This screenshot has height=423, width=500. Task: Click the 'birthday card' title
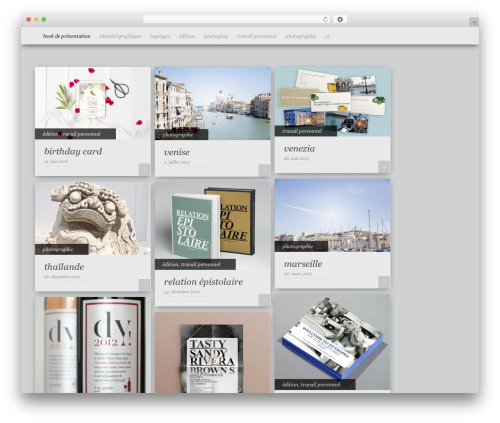coord(73,151)
